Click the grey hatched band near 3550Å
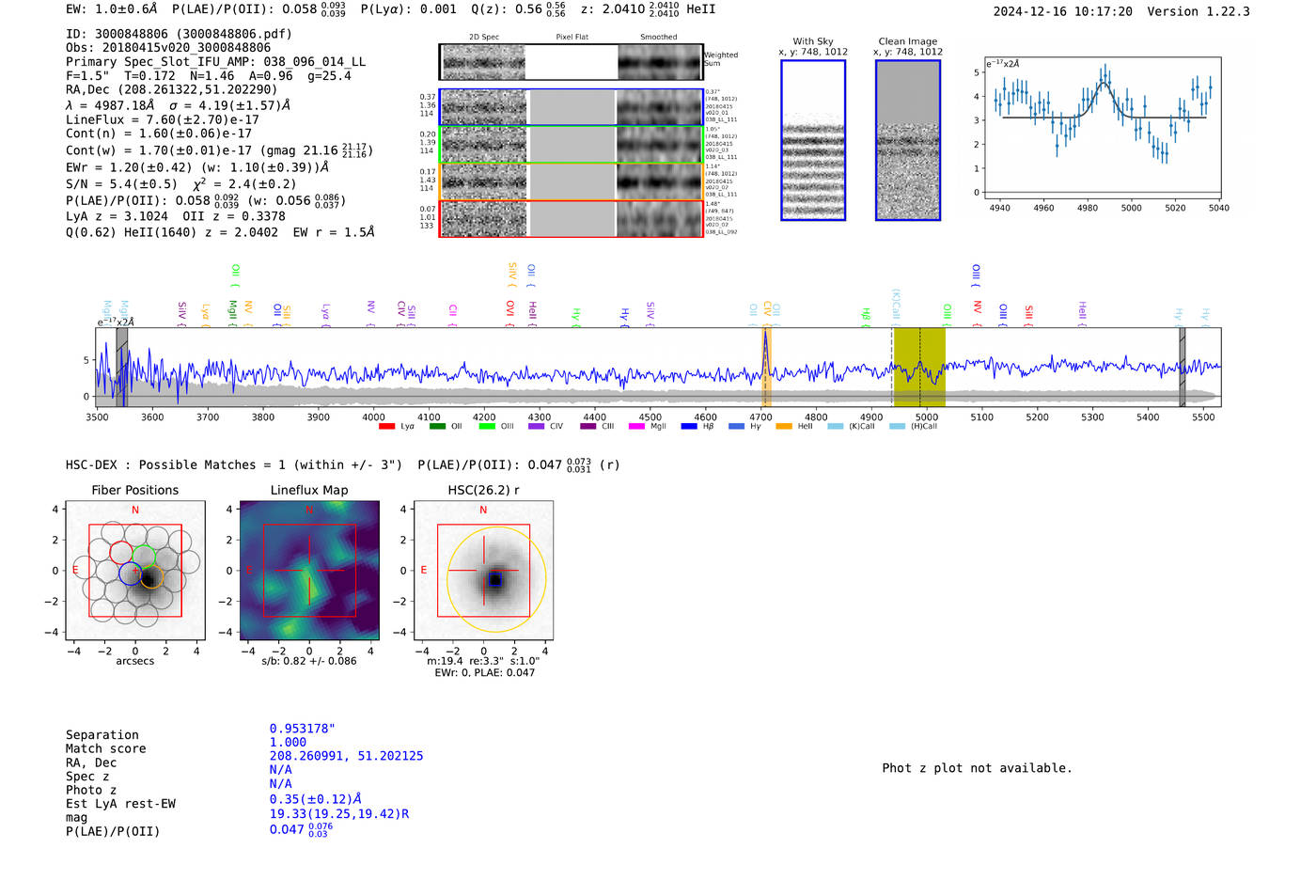This screenshot has height=896, width=1316. [x=122, y=368]
